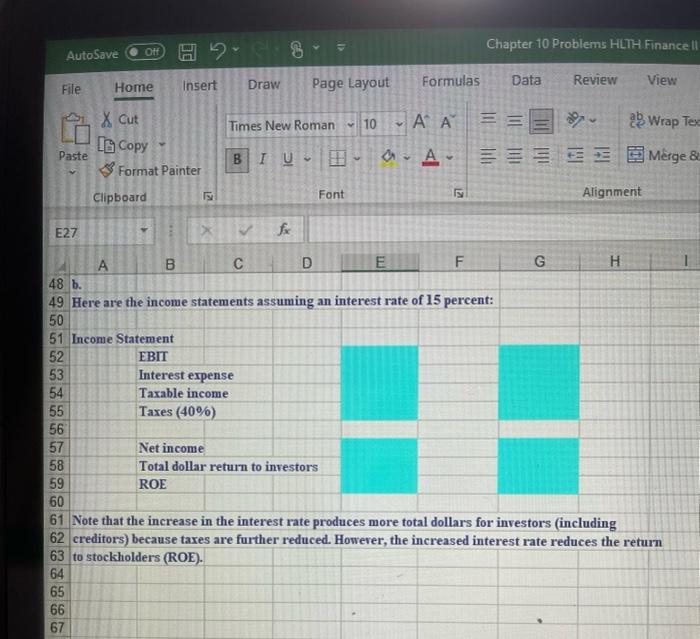Click the Orientation angled text icon
Viewport: 700px width, 639px height.
(575, 120)
